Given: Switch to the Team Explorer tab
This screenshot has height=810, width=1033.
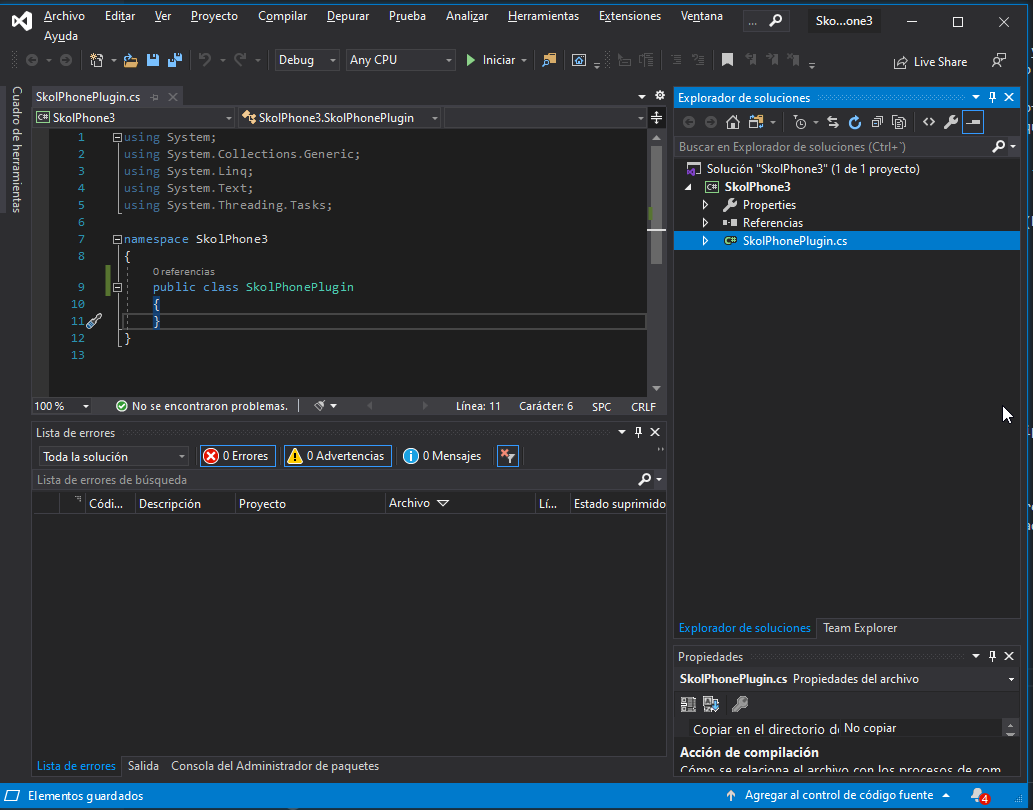Looking at the screenshot, I should [x=860, y=628].
